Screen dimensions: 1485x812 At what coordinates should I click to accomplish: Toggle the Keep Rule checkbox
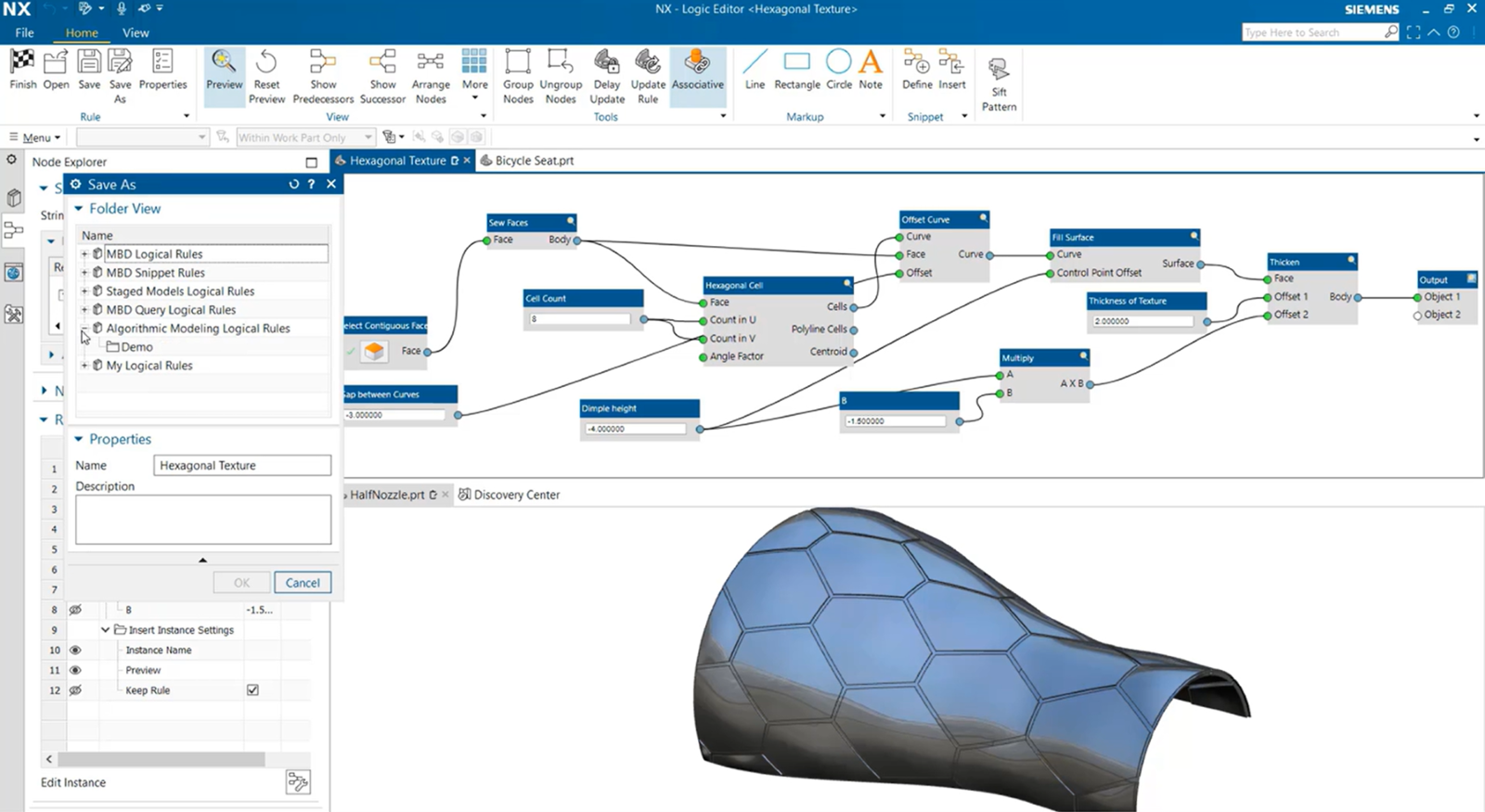coord(252,690)
